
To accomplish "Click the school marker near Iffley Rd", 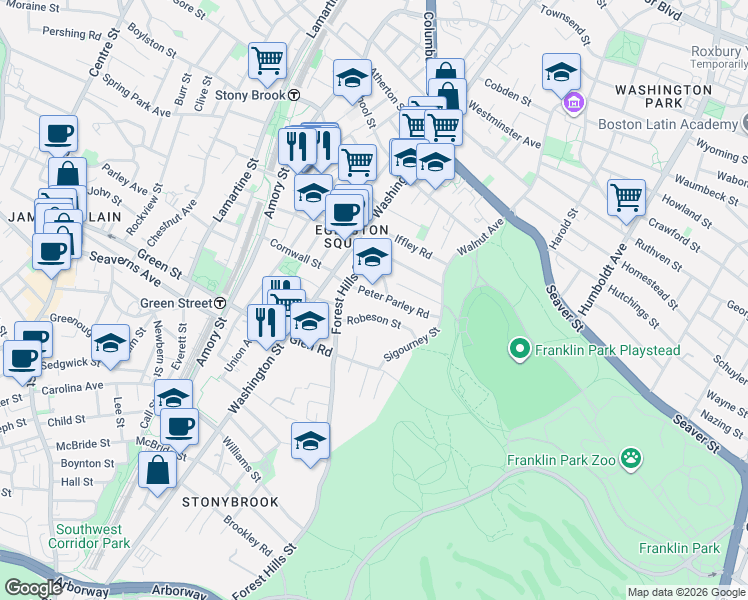I will [372, 258].
